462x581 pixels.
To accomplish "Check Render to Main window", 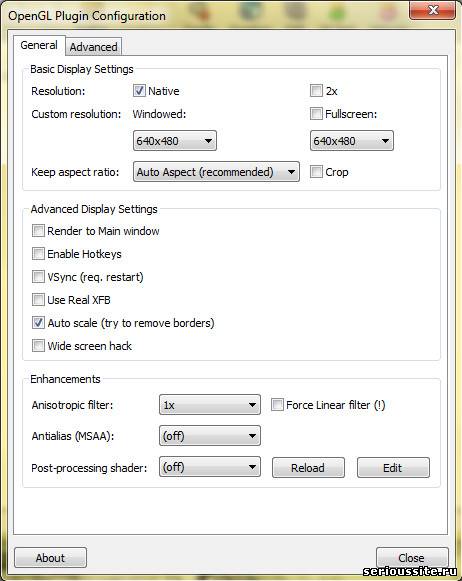I will [38, 230].
